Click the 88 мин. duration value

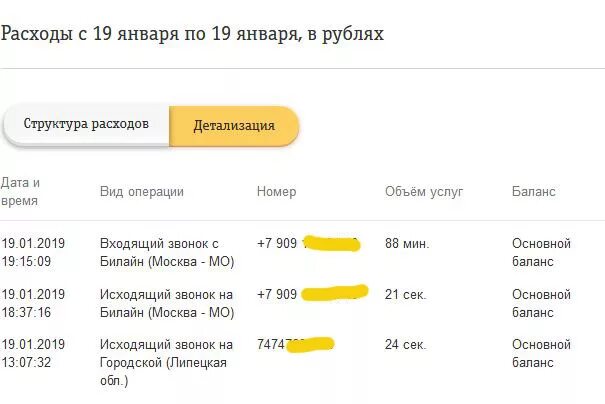tap(407, 244)
